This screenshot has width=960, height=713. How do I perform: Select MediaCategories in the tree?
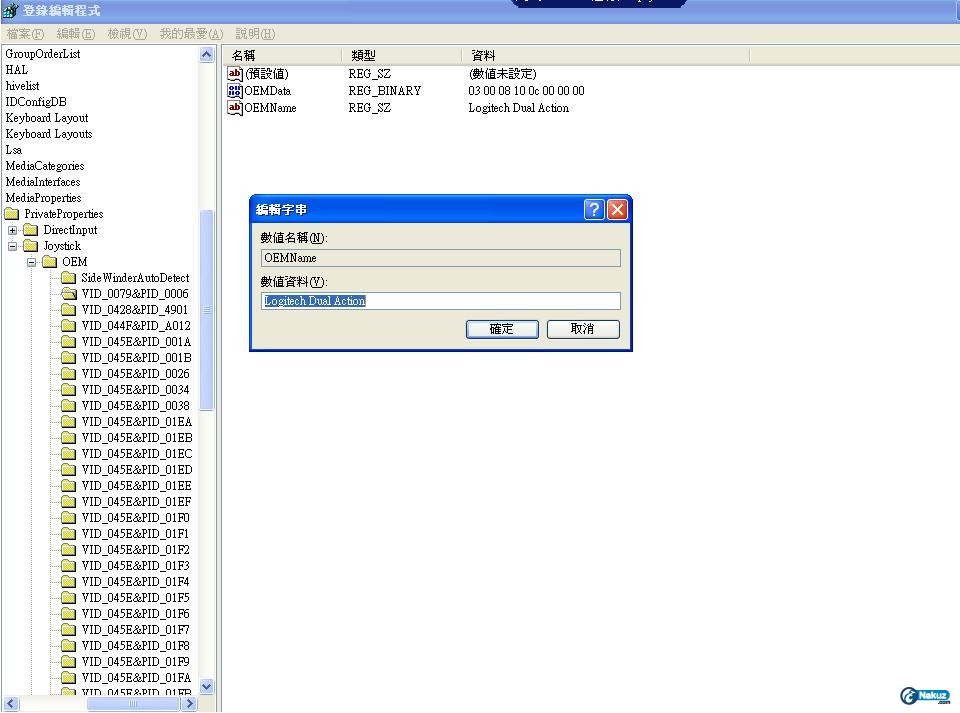coord(45,166)
